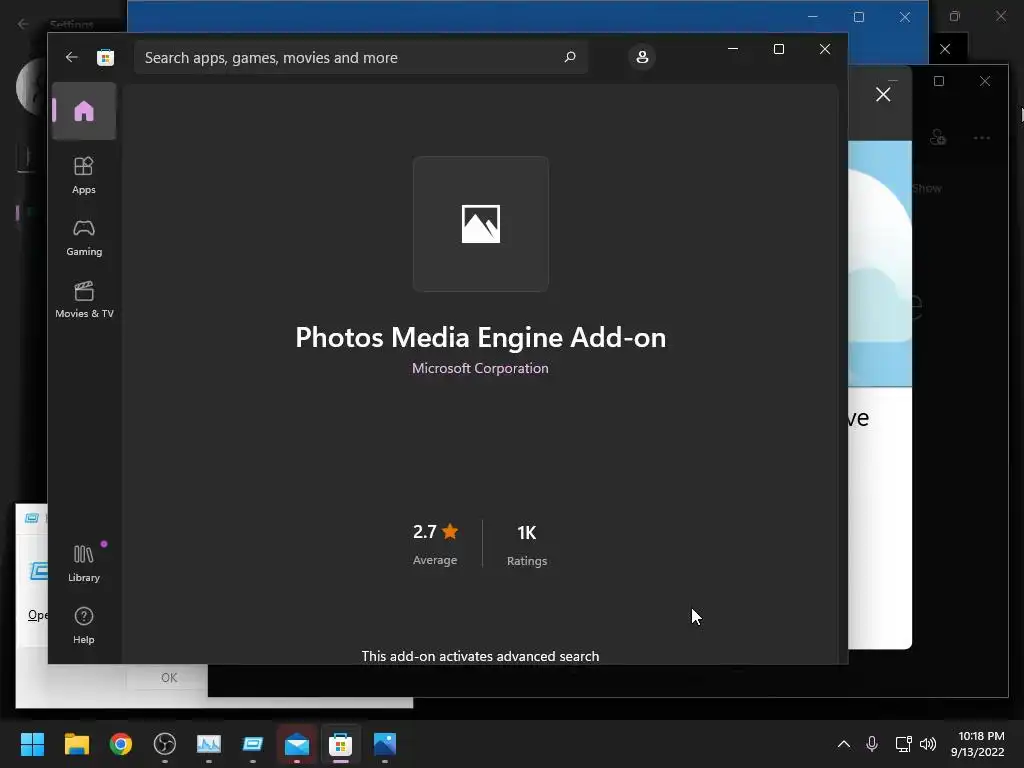The height and width of the screenshot is (768, 1024).
Task: Open OBS Studio from the taskbar
Action: 165,744
